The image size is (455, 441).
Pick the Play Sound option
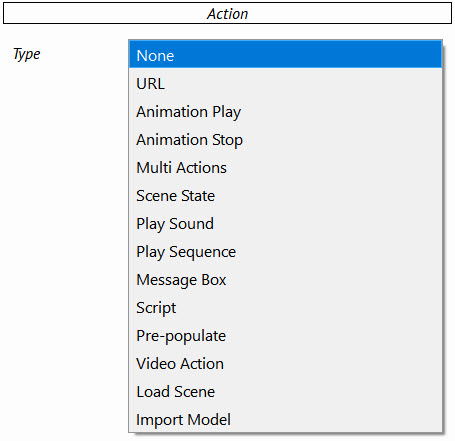click(x=285, y=223)
